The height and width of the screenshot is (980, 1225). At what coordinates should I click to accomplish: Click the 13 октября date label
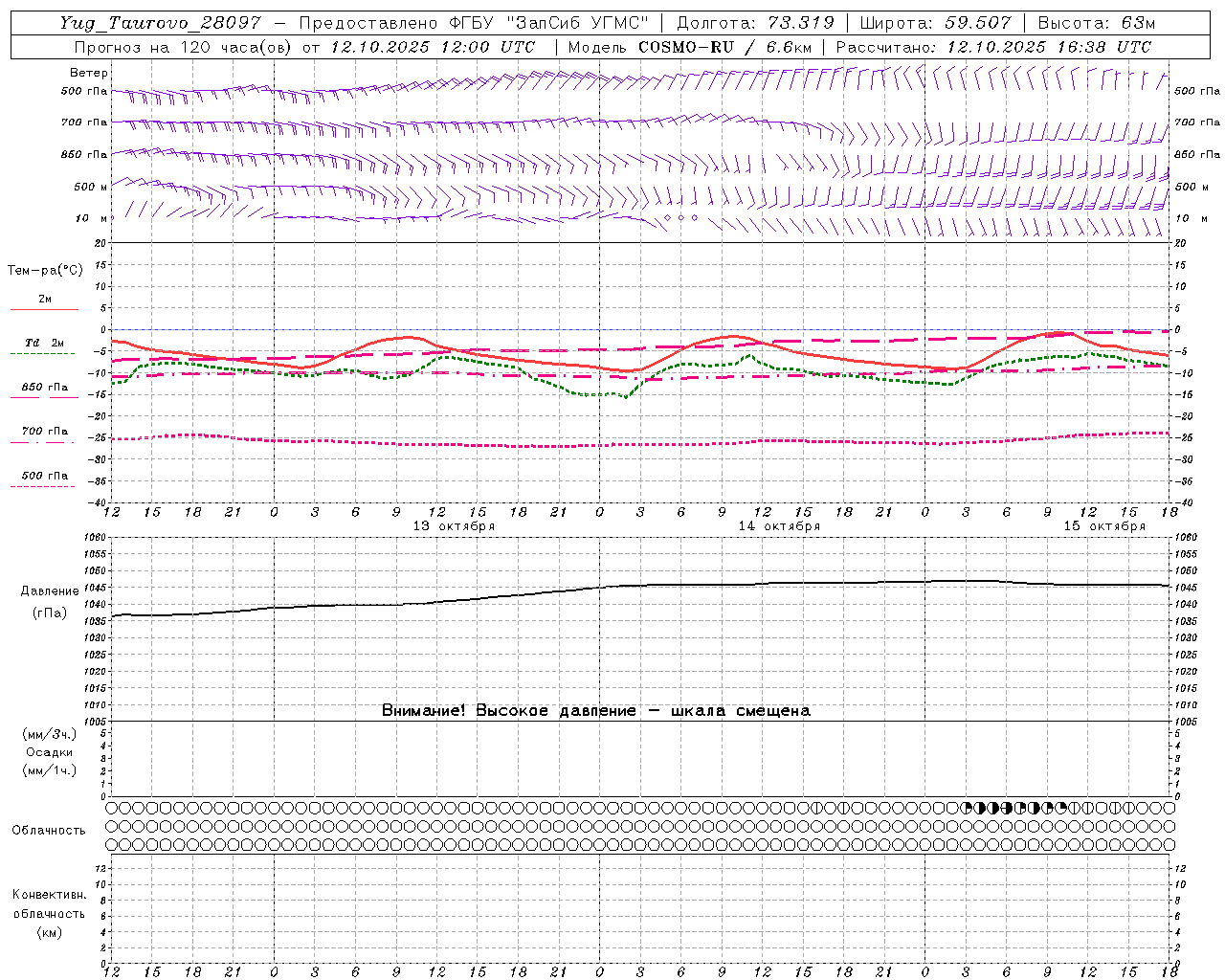click(x=454, y=526)
